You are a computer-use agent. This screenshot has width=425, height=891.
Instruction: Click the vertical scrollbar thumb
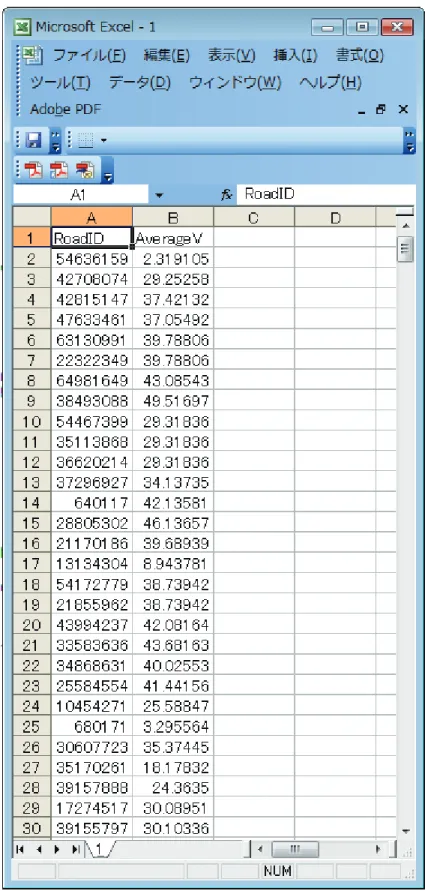pos(405,249)
